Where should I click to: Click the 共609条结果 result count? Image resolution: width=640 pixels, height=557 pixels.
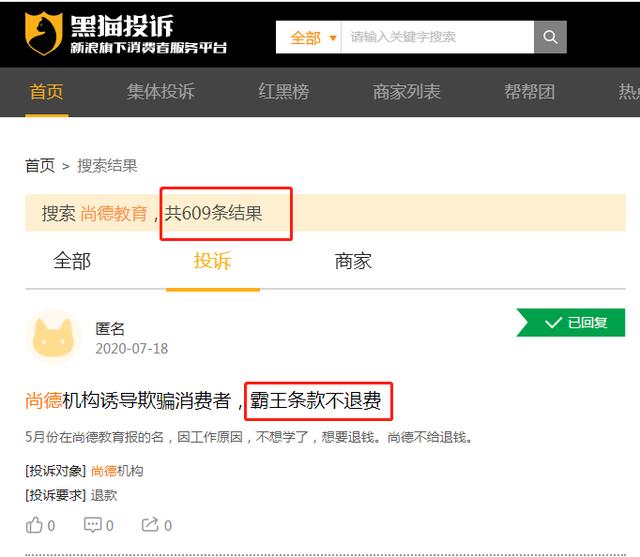(213, 213)
